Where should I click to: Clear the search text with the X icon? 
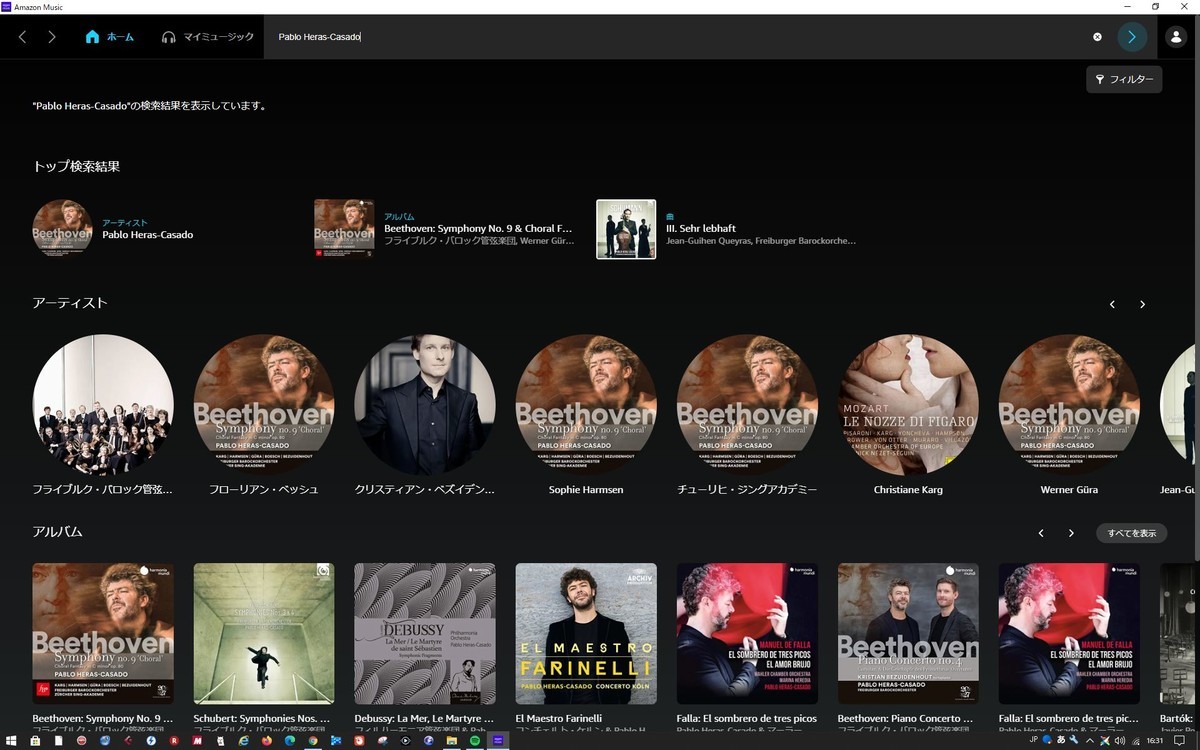pyautogui.click(x=1097, y=37)
